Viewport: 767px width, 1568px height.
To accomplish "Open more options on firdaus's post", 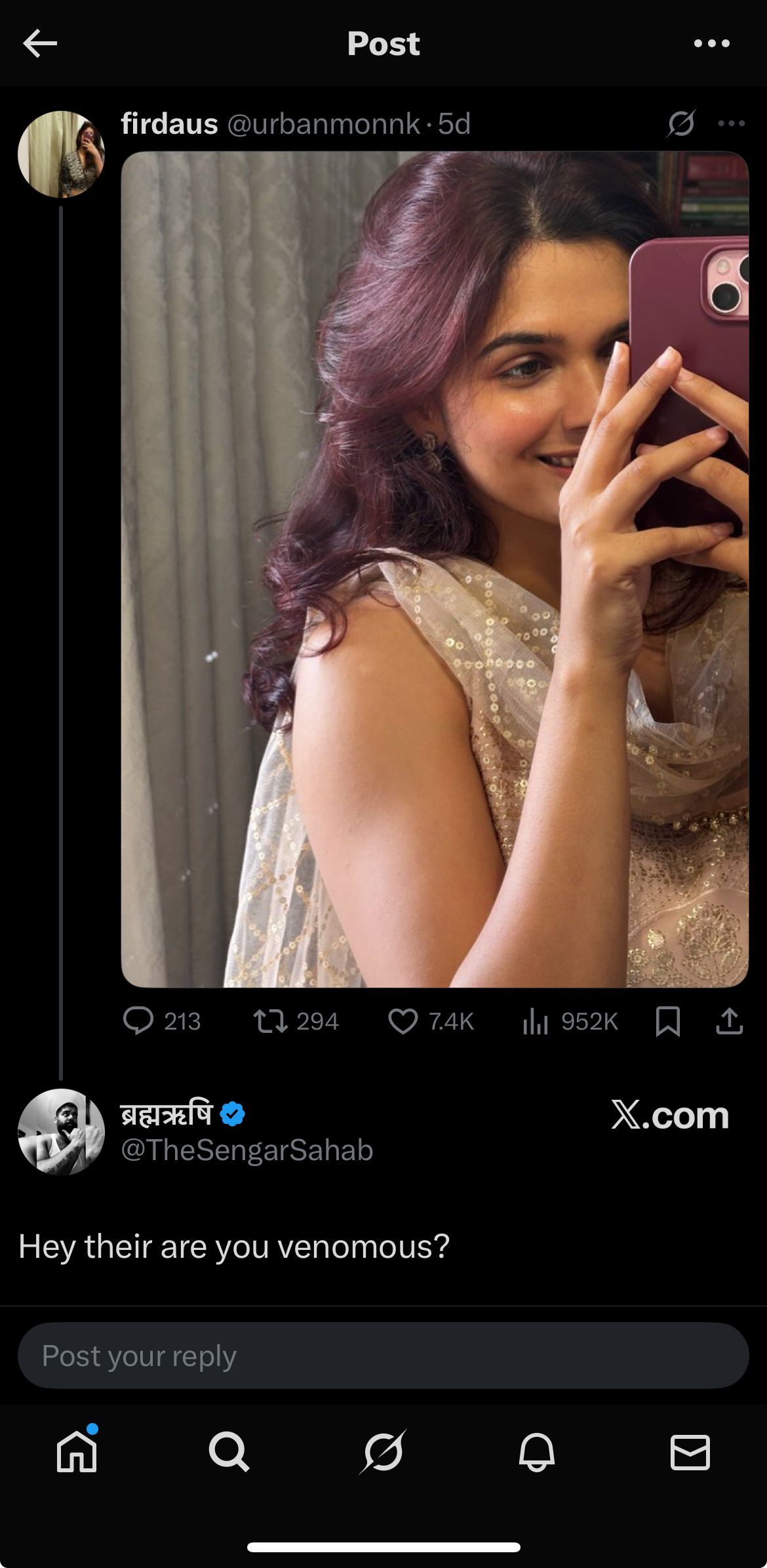I will [731, 123].
